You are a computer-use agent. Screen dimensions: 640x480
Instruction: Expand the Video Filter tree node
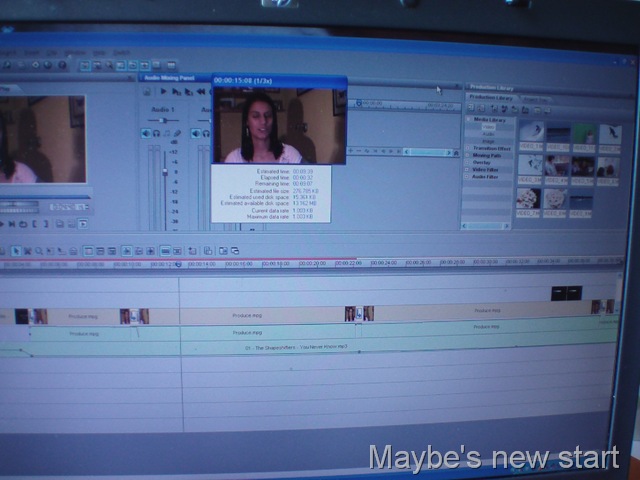(468, 169)
